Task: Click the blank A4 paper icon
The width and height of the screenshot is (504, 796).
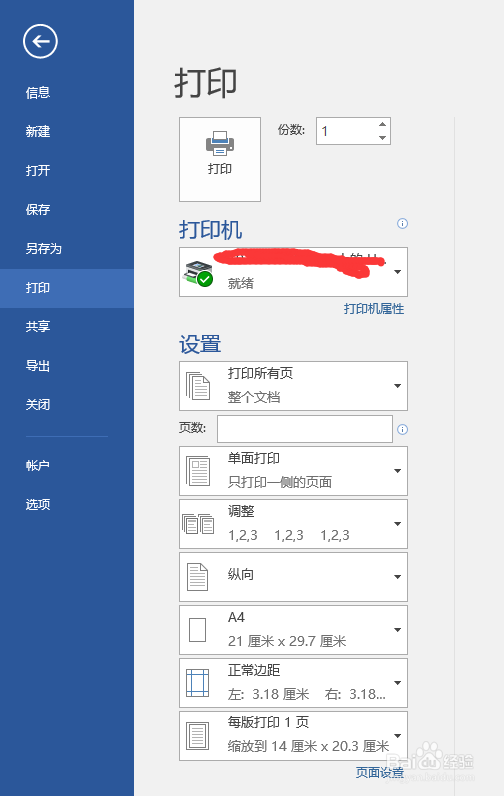Action: coord(197,630)
